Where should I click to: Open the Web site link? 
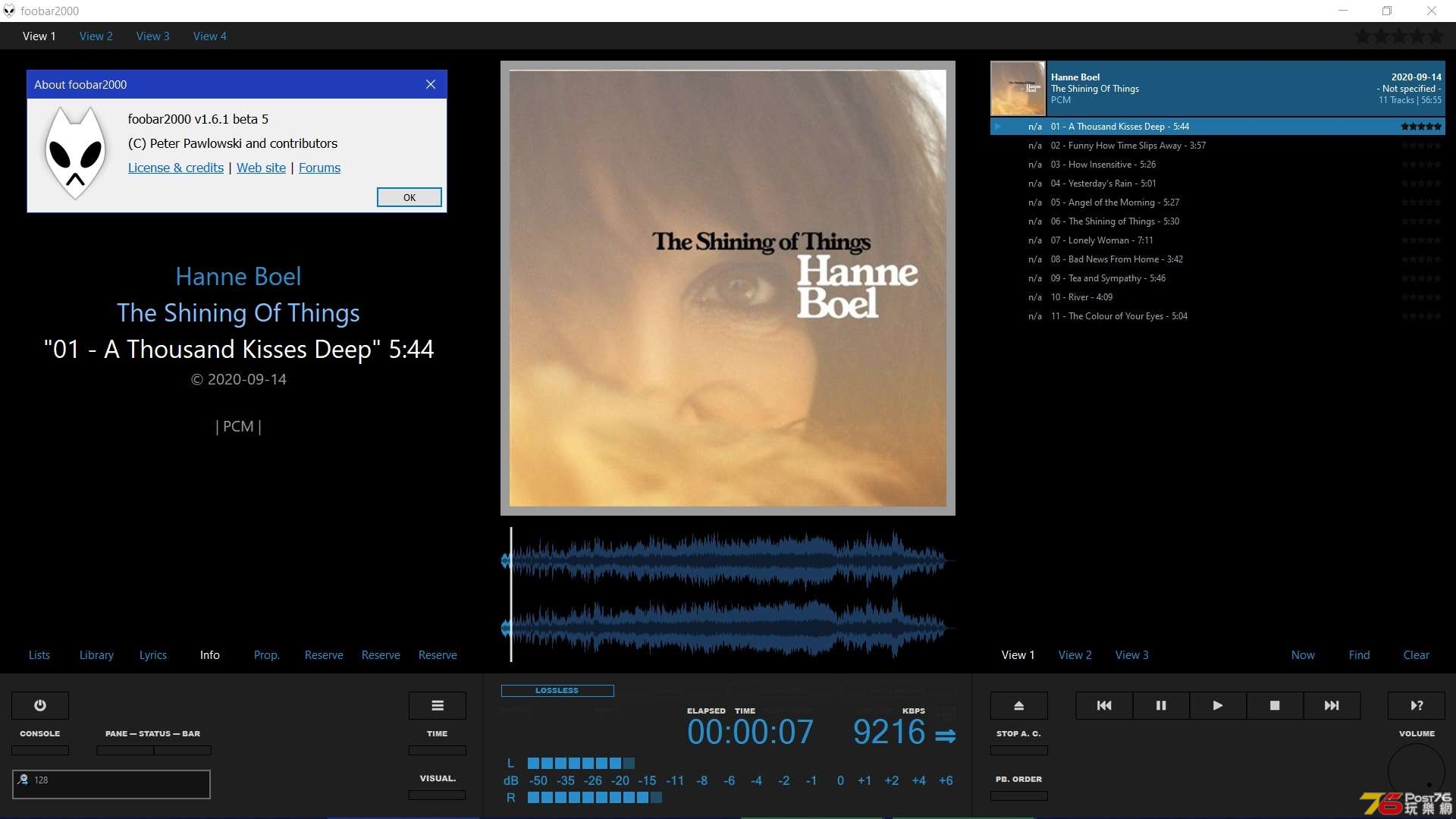pyautogui.click(x=261, y=168)
